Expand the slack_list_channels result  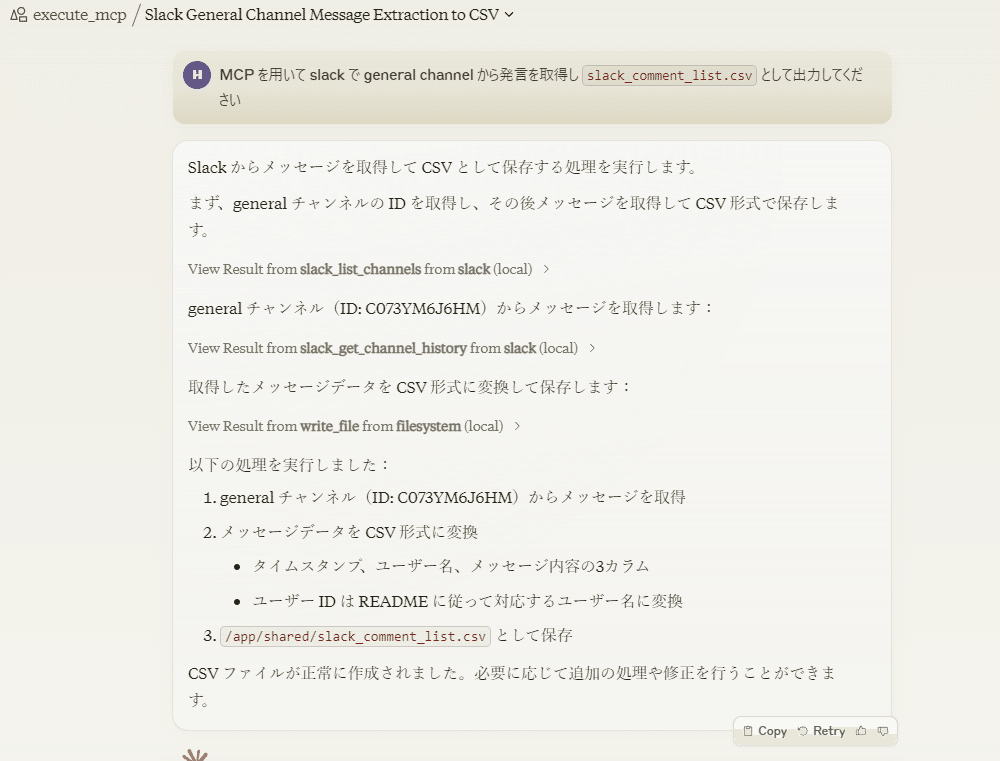pos(369,269)
